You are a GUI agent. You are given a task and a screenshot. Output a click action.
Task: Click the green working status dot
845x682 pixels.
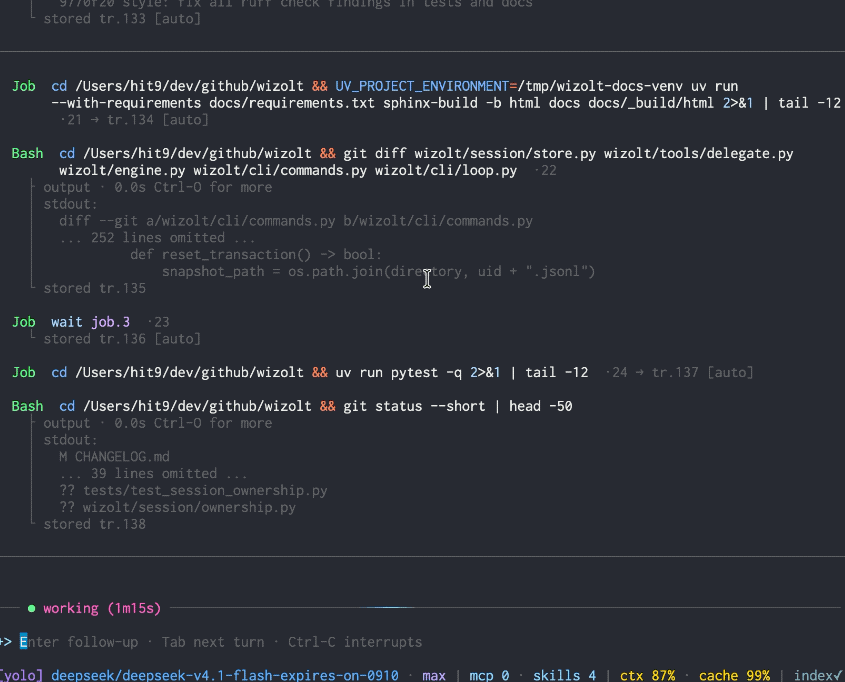31,609
